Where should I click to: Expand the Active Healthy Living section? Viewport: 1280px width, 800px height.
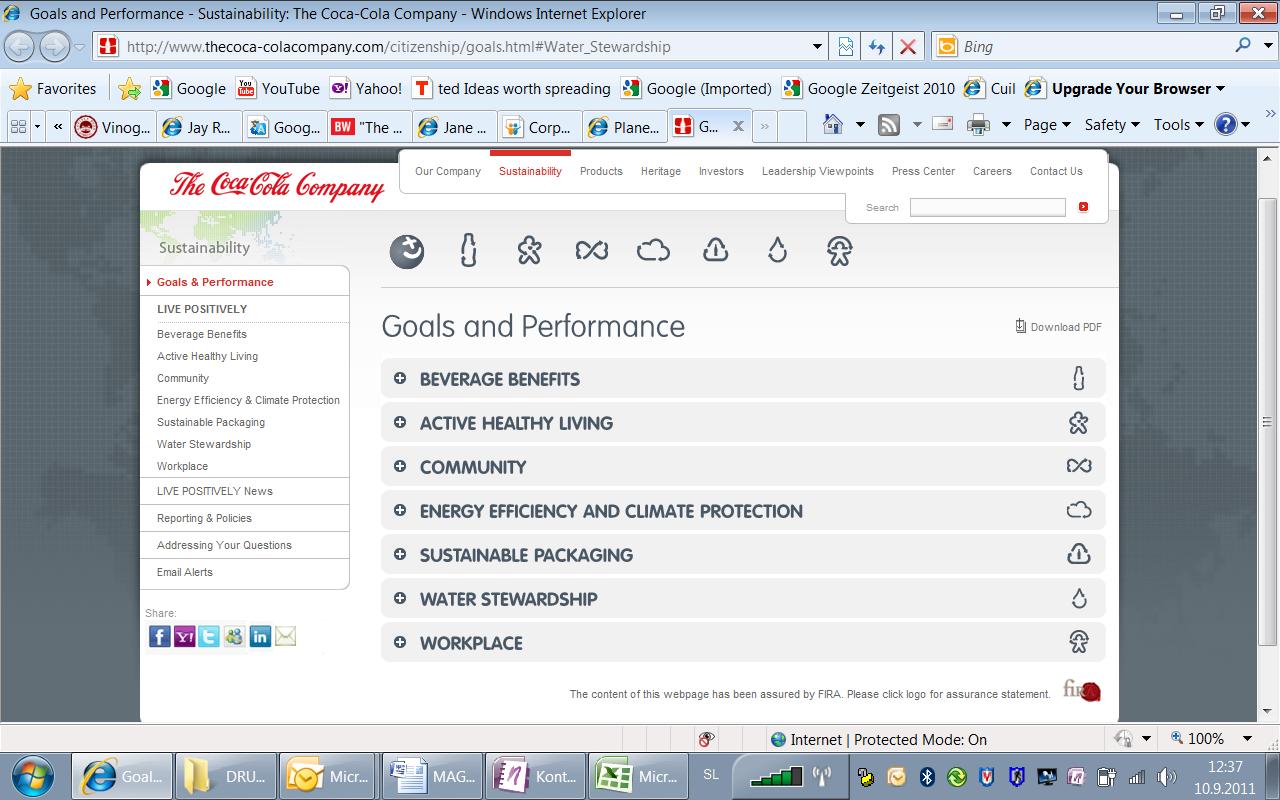pos(743,423)
